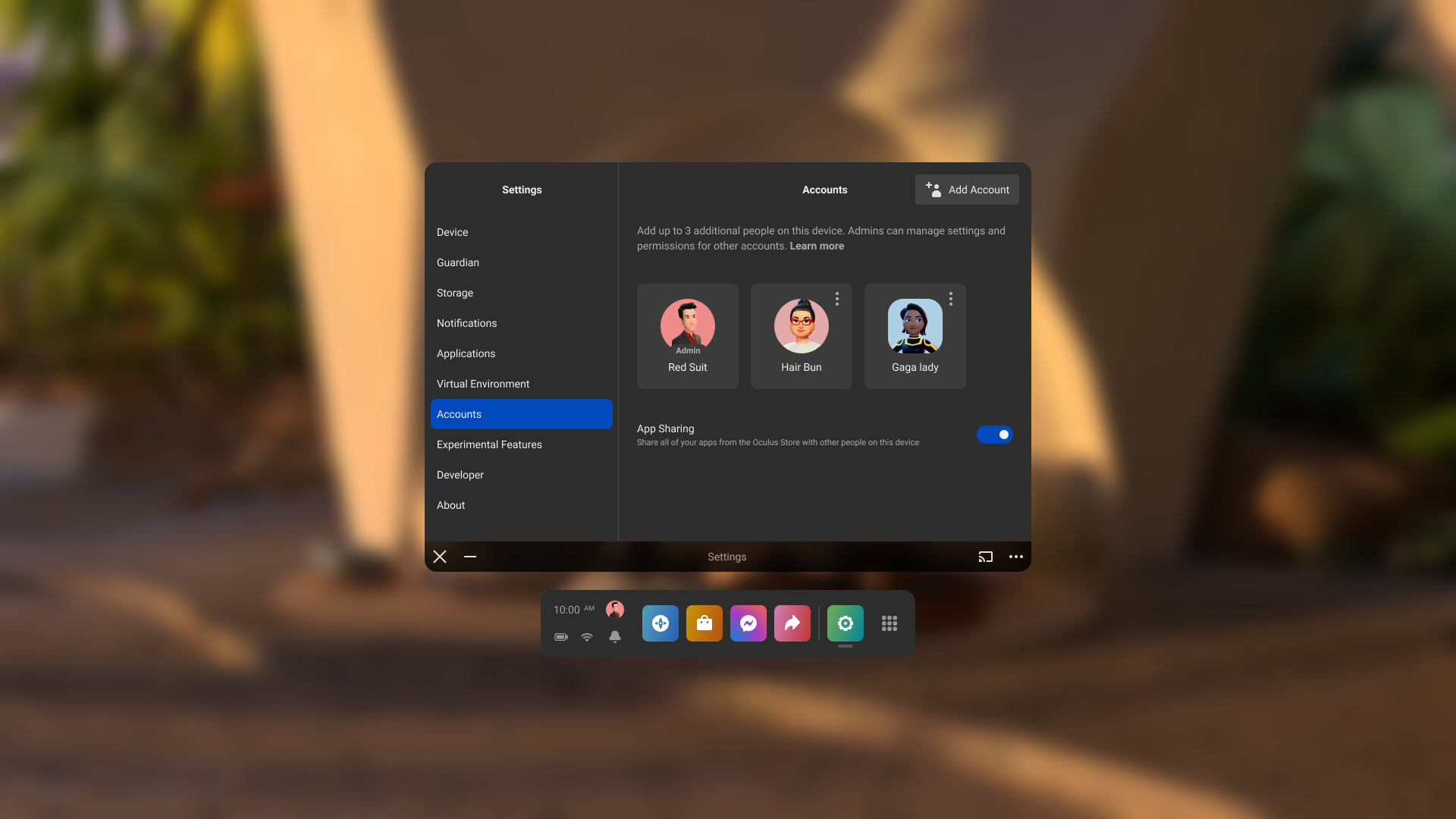Check the battery status icon

click(561, 637)
